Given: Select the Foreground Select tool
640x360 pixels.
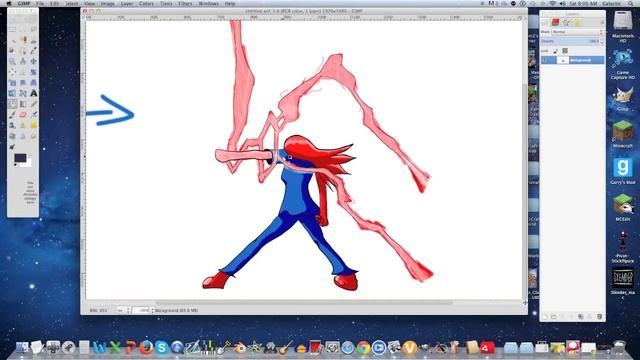Looking at the screenshot, I should [13, 51].
